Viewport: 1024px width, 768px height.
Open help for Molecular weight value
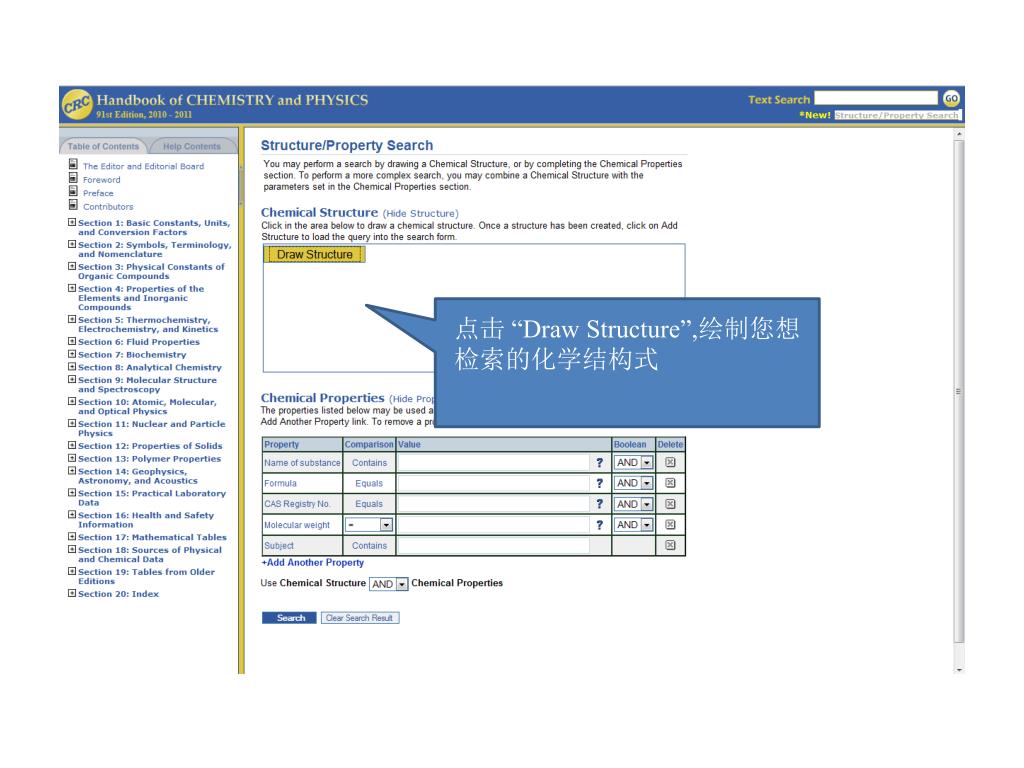[x=600, y=524]
